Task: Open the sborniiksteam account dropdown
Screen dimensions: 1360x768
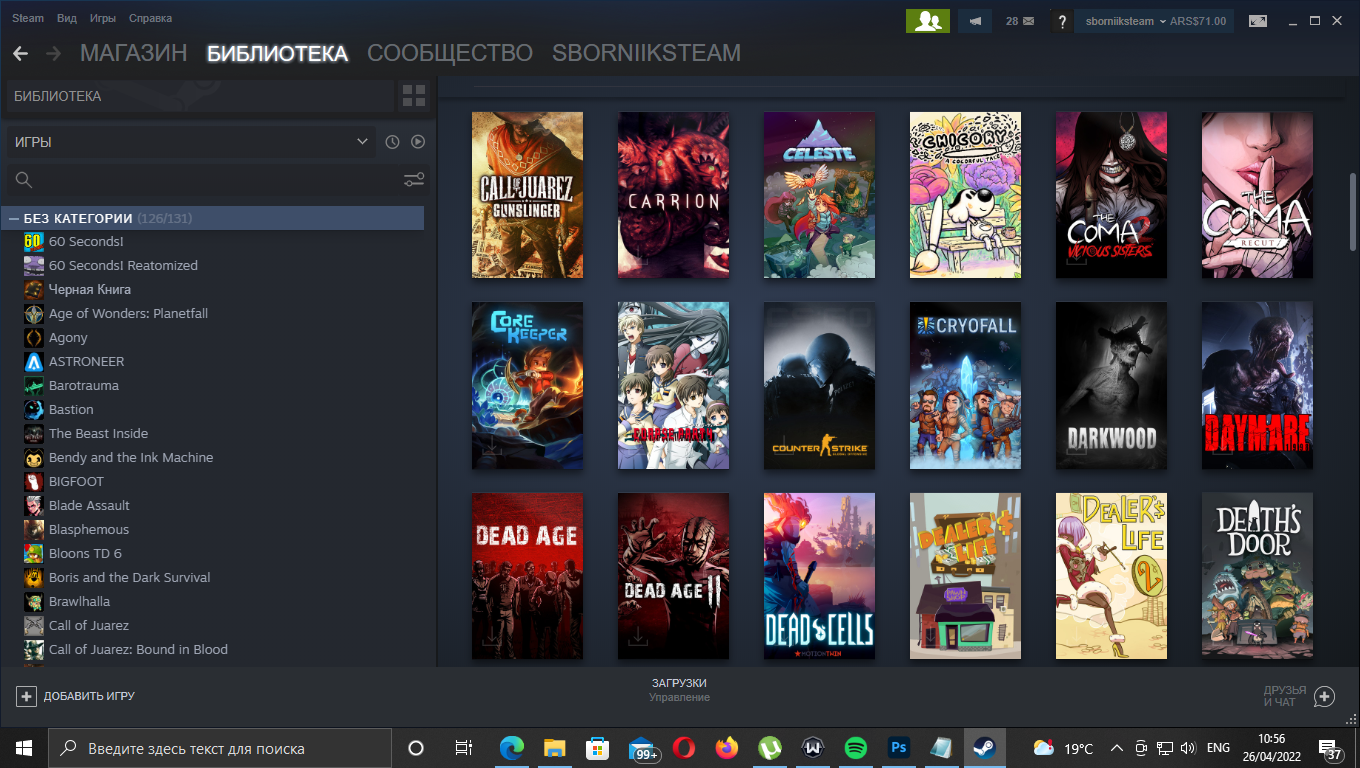Action: pos(1154,21)
